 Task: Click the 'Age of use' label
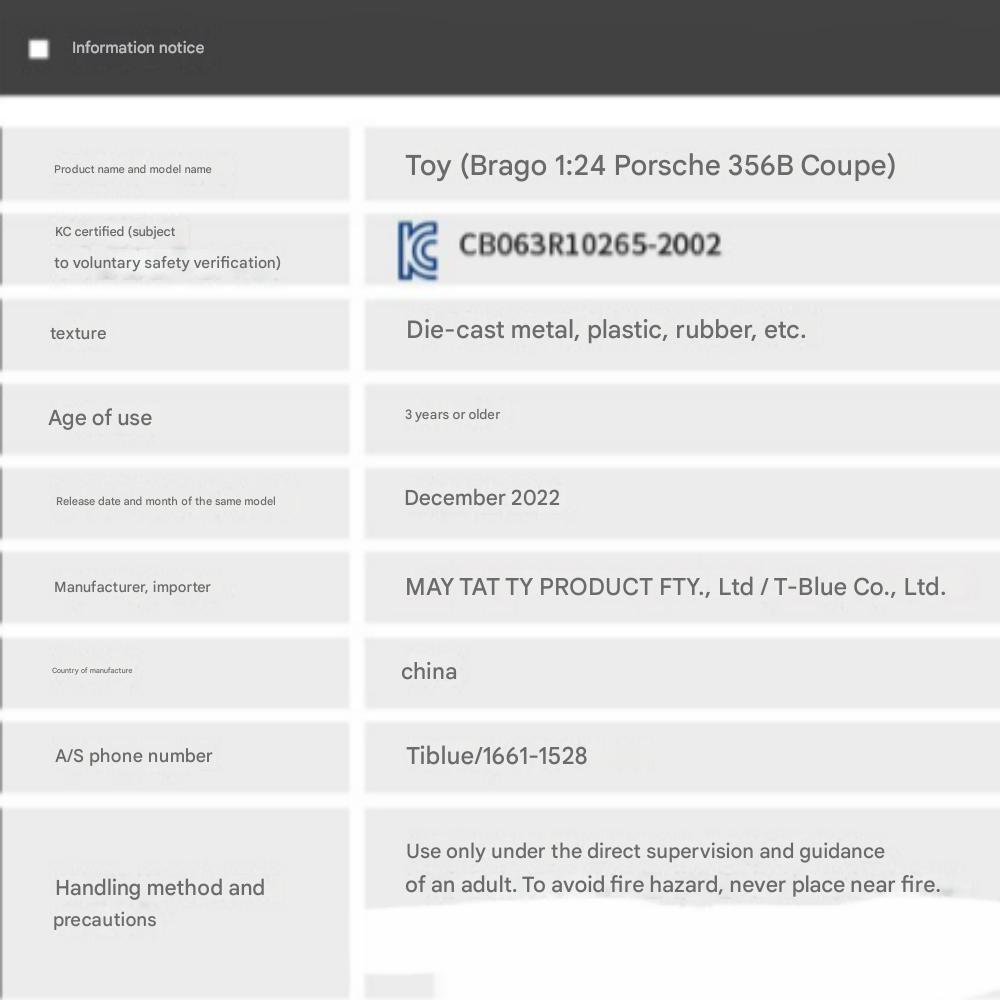pyautogui.click(x=100, y=418)
